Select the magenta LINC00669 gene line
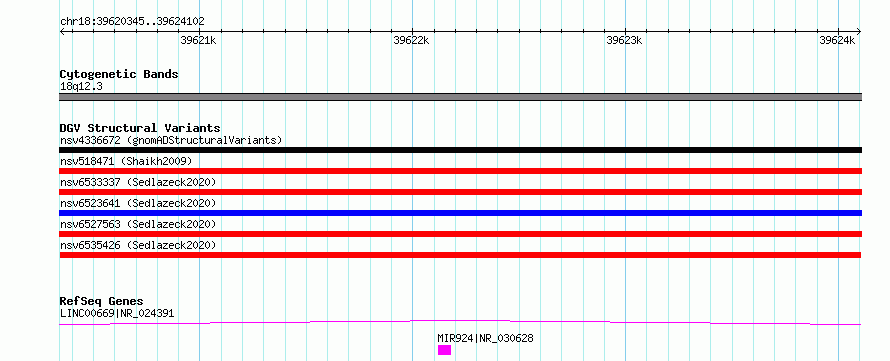This screenshot has width=890, height=361. (460, 322)
